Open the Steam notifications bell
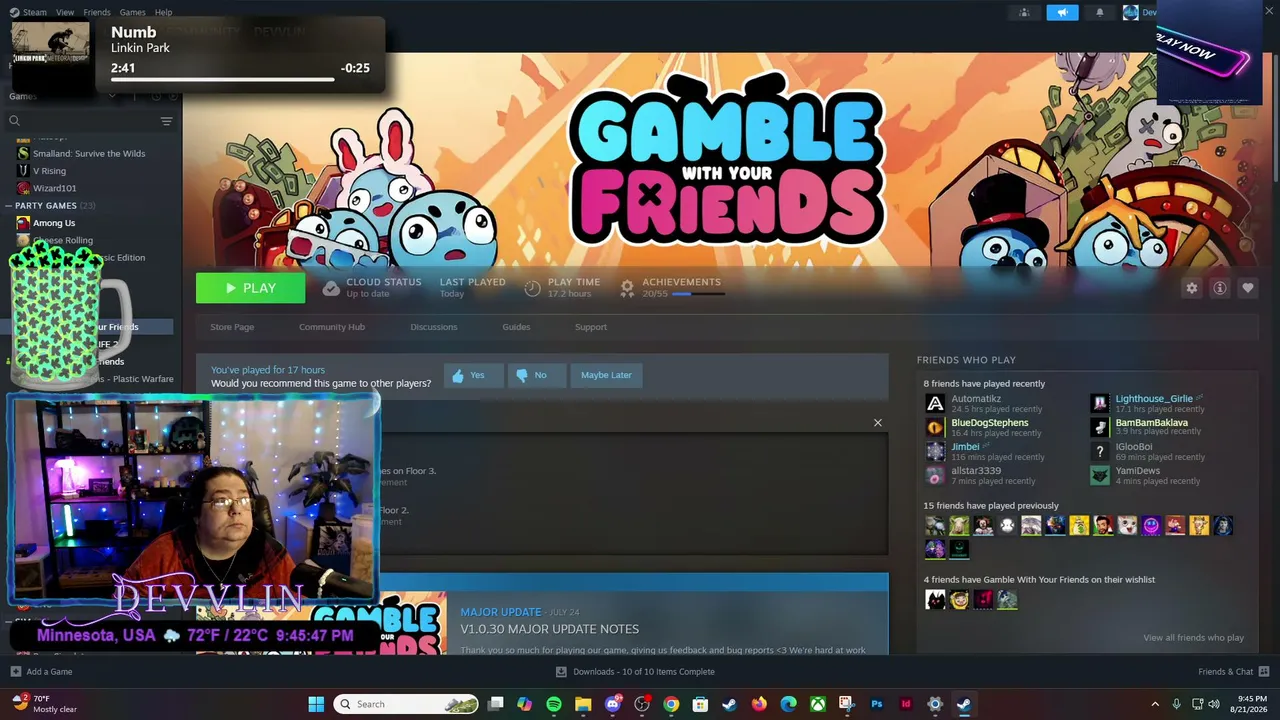 [x=1100, y=12]
